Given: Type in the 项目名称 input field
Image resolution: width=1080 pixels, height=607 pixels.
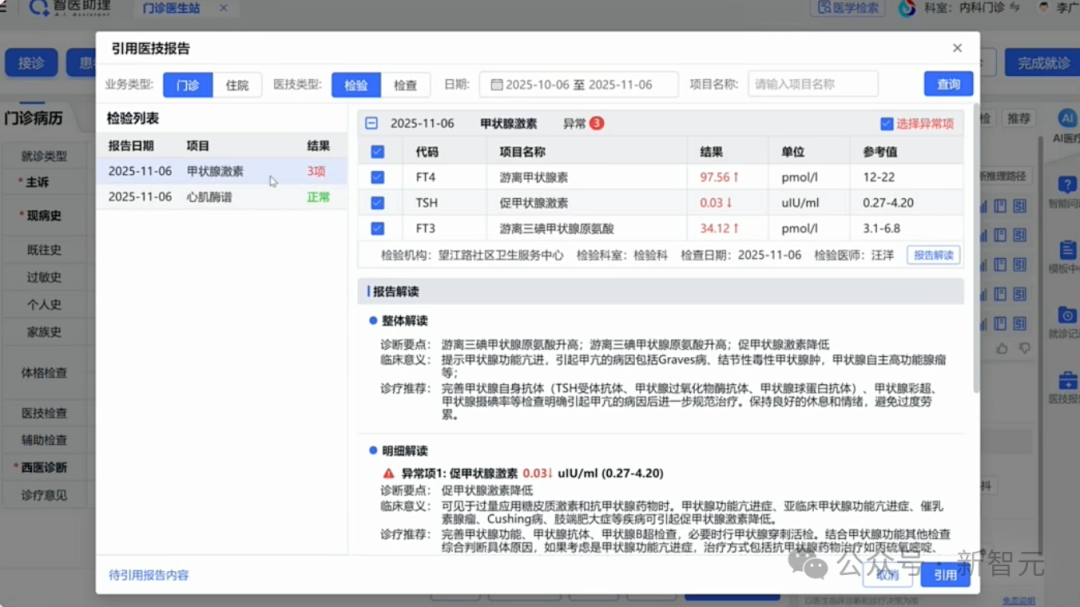Looking at the screenshot, I should click(812, 84).
